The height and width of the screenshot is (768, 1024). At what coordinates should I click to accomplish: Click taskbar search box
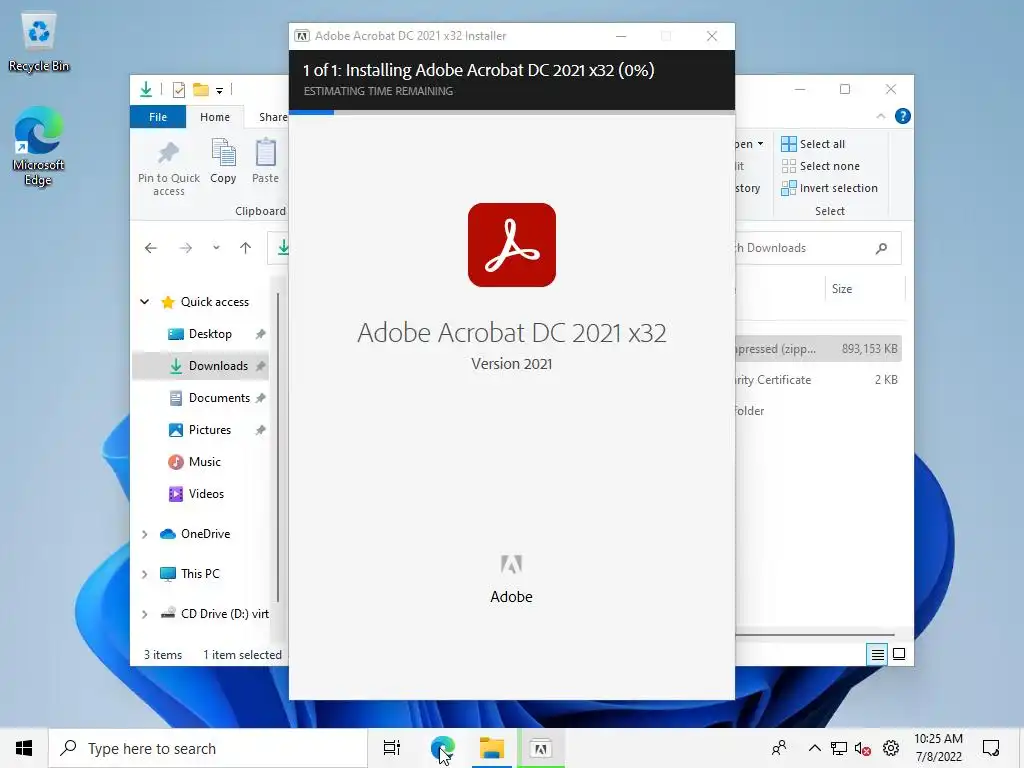point(208,748)
